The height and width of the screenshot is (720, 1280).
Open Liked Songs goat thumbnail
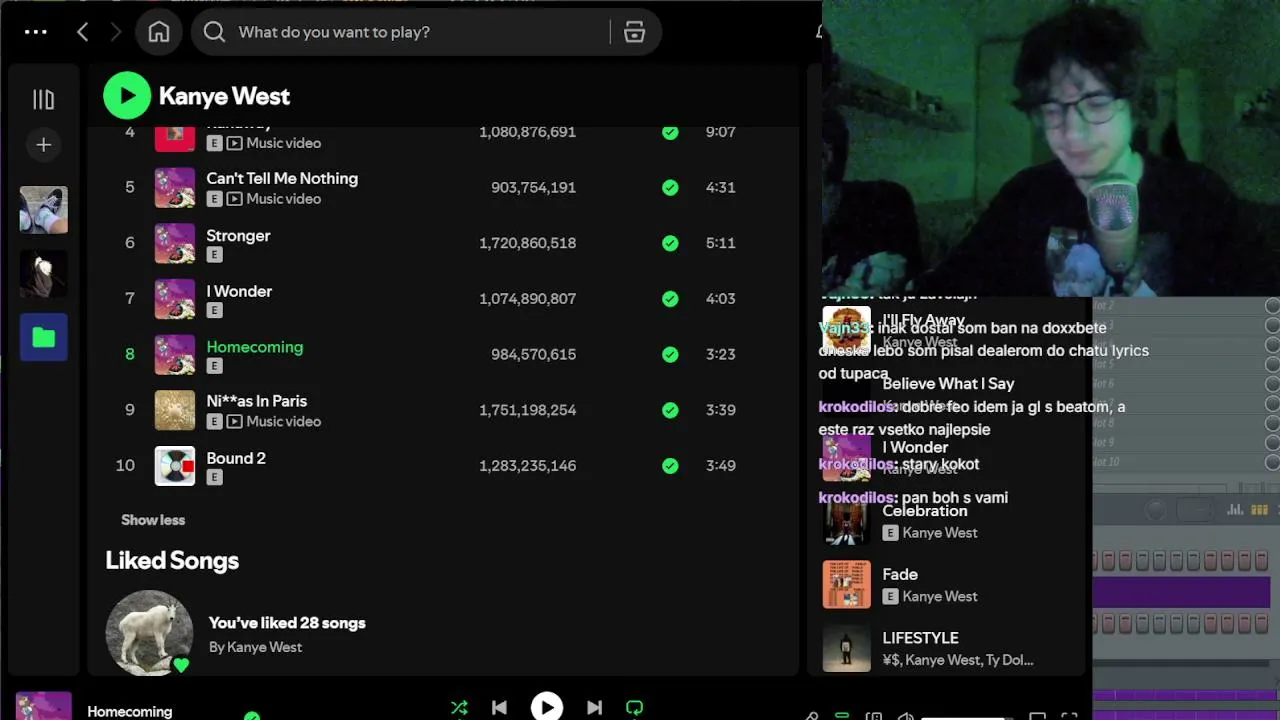[x=149, y=633]
